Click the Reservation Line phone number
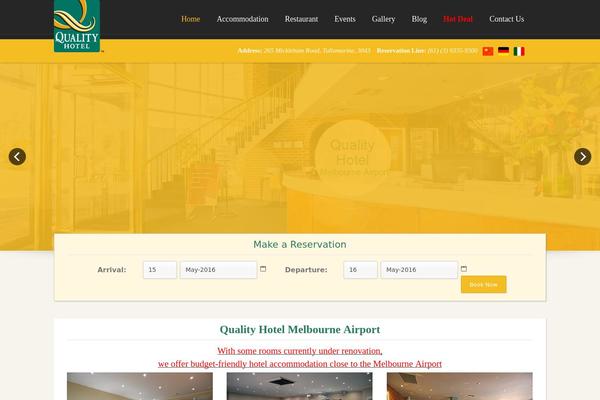The height and width of the screenshot is (400, 600). 453,51
